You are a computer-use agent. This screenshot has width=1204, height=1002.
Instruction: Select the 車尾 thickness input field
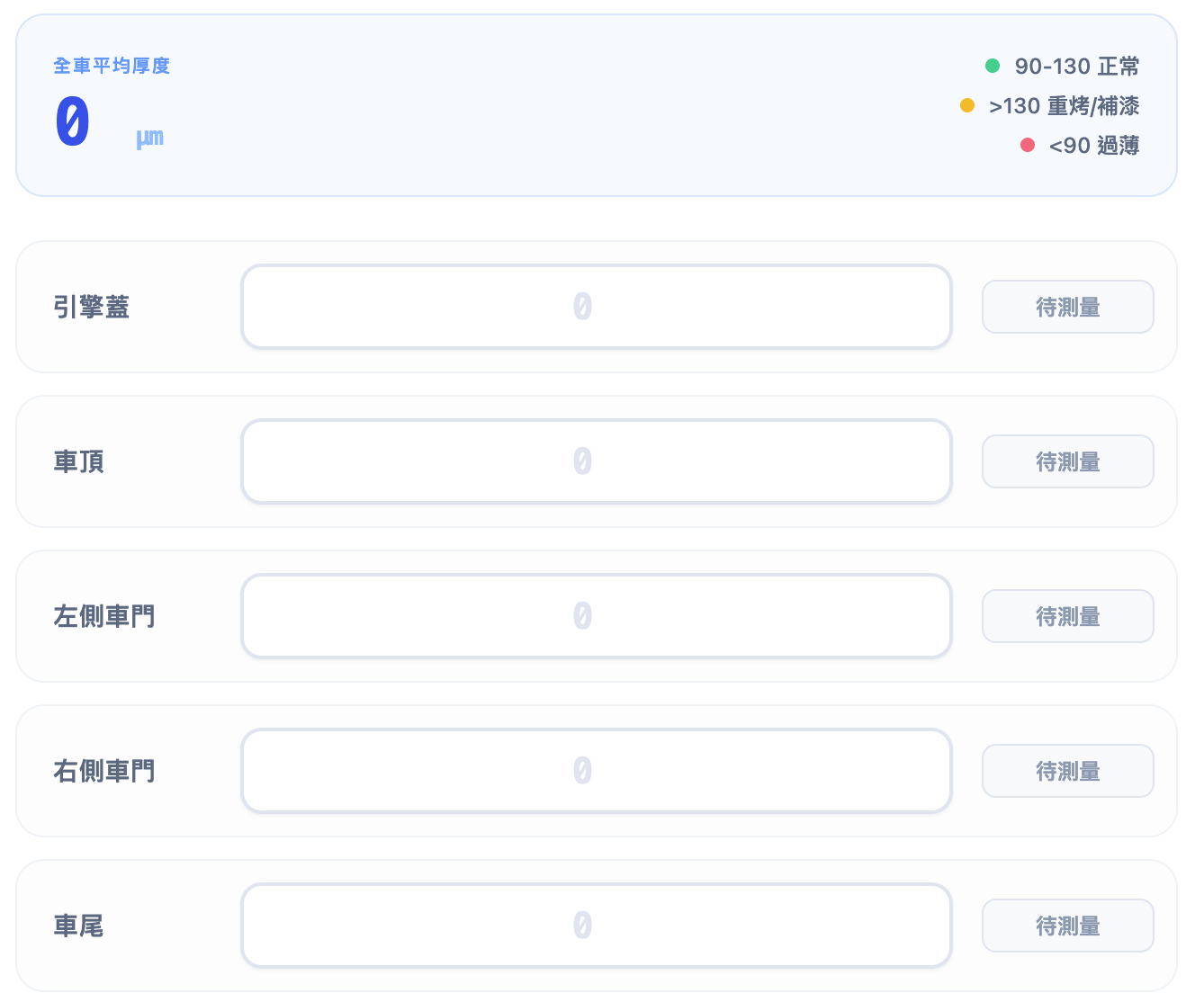pyautogui.click(x=597, y=926)
